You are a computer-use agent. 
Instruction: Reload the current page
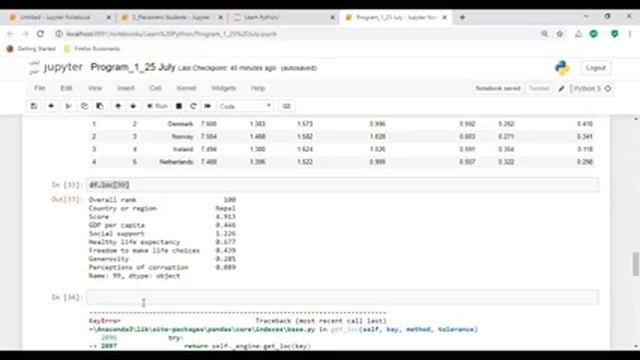(40, 34)
